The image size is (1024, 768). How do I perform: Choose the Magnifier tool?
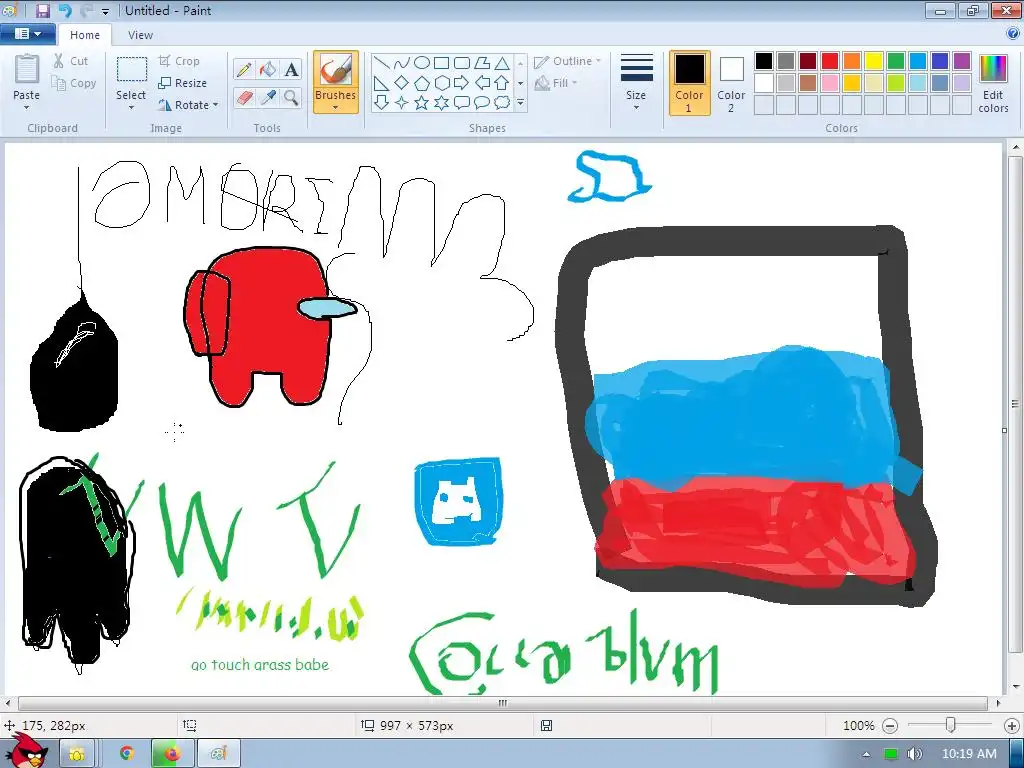[x=292, y=98]
